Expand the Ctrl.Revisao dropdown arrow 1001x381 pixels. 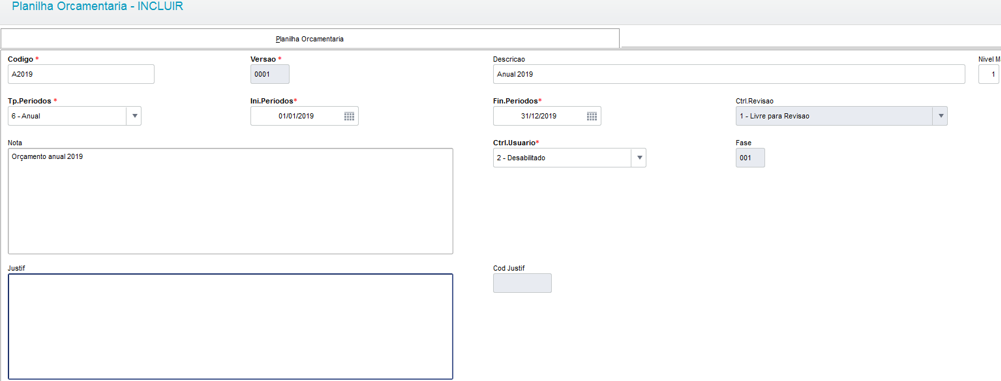point(940,116)
